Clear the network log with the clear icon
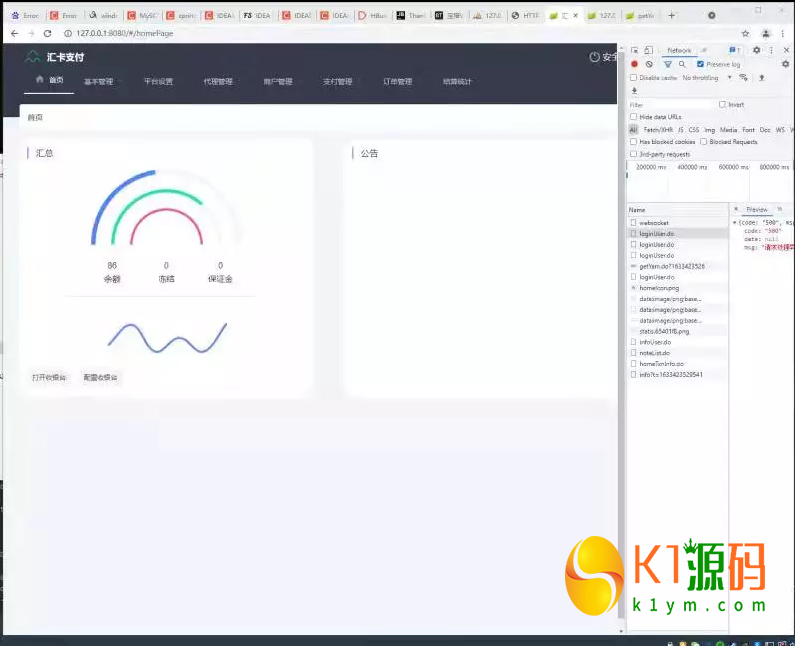The width and height of the screenshot is (795, 646). [649, 64]
